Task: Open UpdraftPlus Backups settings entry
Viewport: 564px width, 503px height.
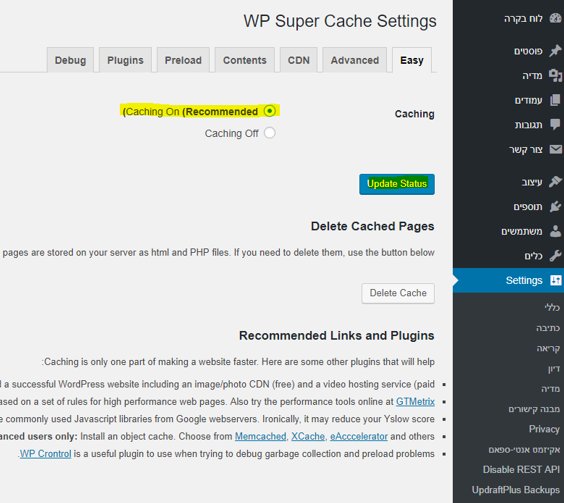Action: [515, 490]
